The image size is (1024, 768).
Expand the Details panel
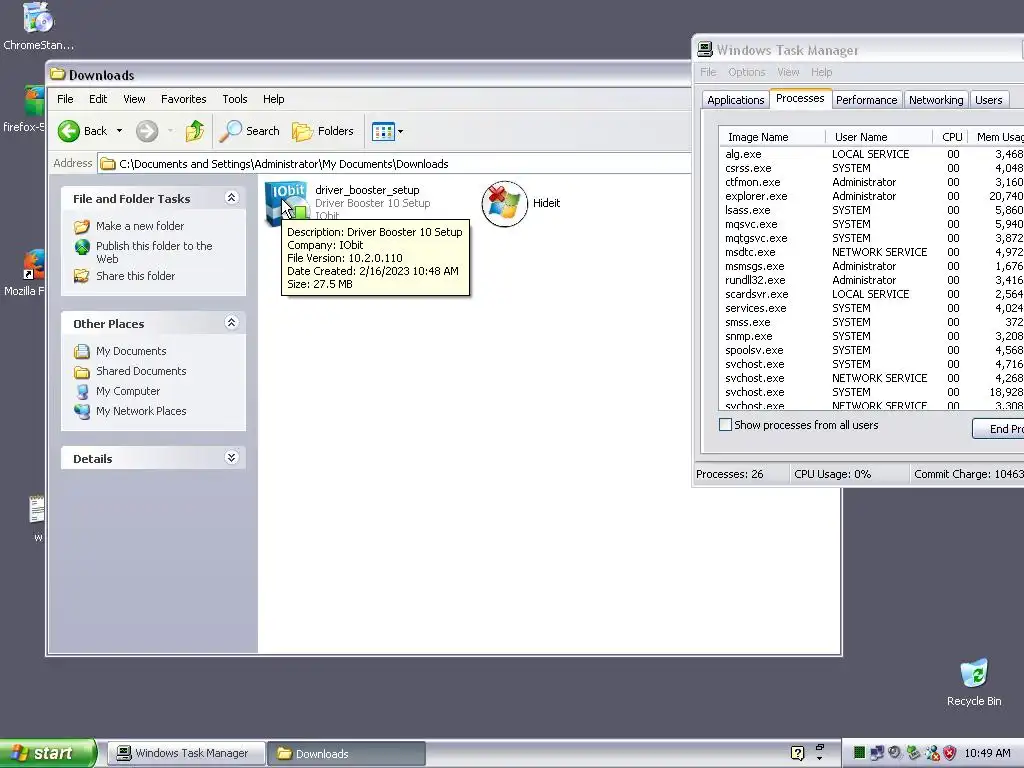pos(231,457)
